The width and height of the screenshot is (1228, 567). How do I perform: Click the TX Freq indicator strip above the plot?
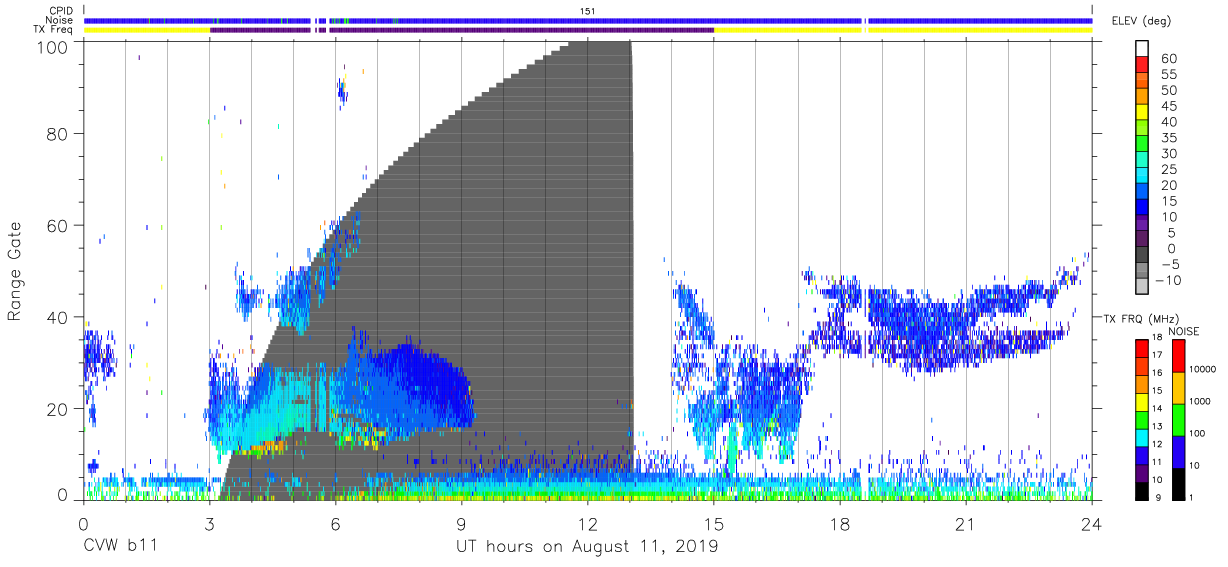[x=588, y=30]
